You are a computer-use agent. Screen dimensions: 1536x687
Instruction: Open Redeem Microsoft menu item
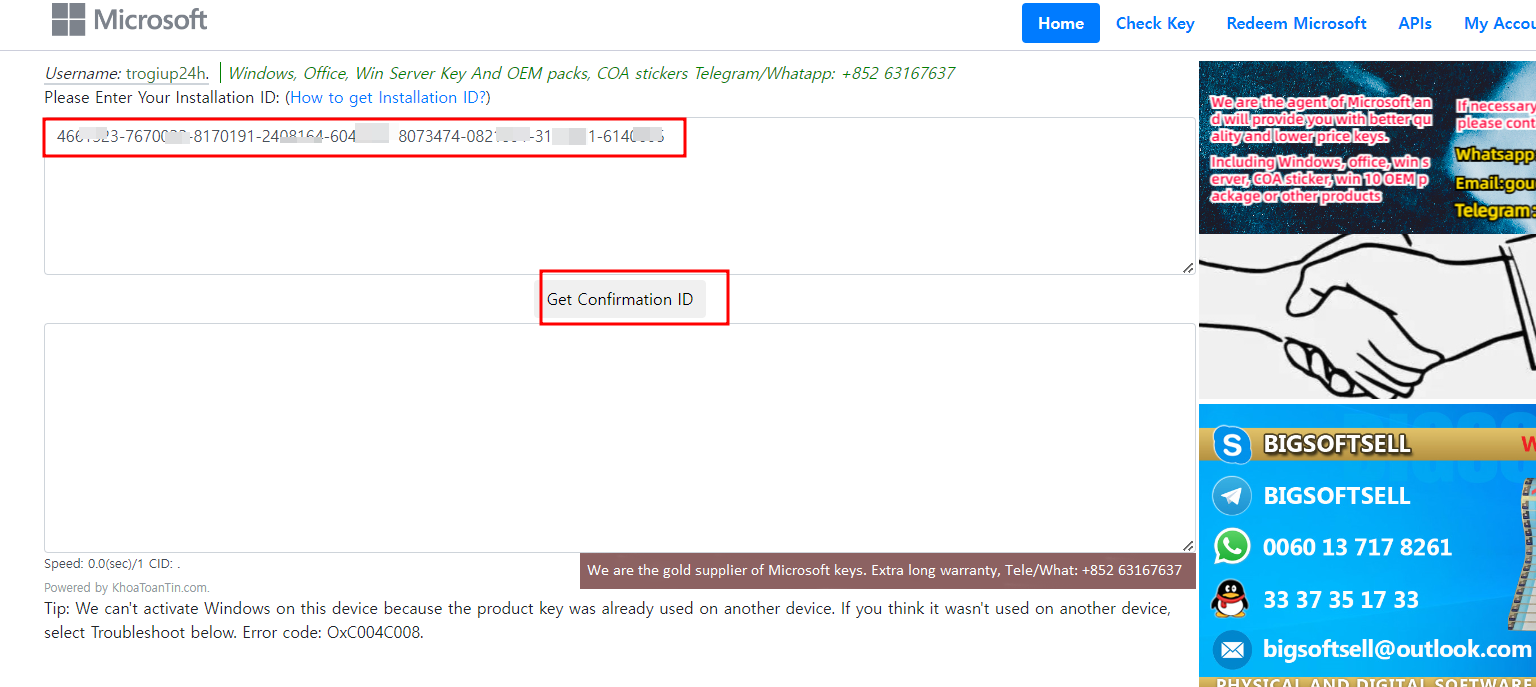(1296, 23)
